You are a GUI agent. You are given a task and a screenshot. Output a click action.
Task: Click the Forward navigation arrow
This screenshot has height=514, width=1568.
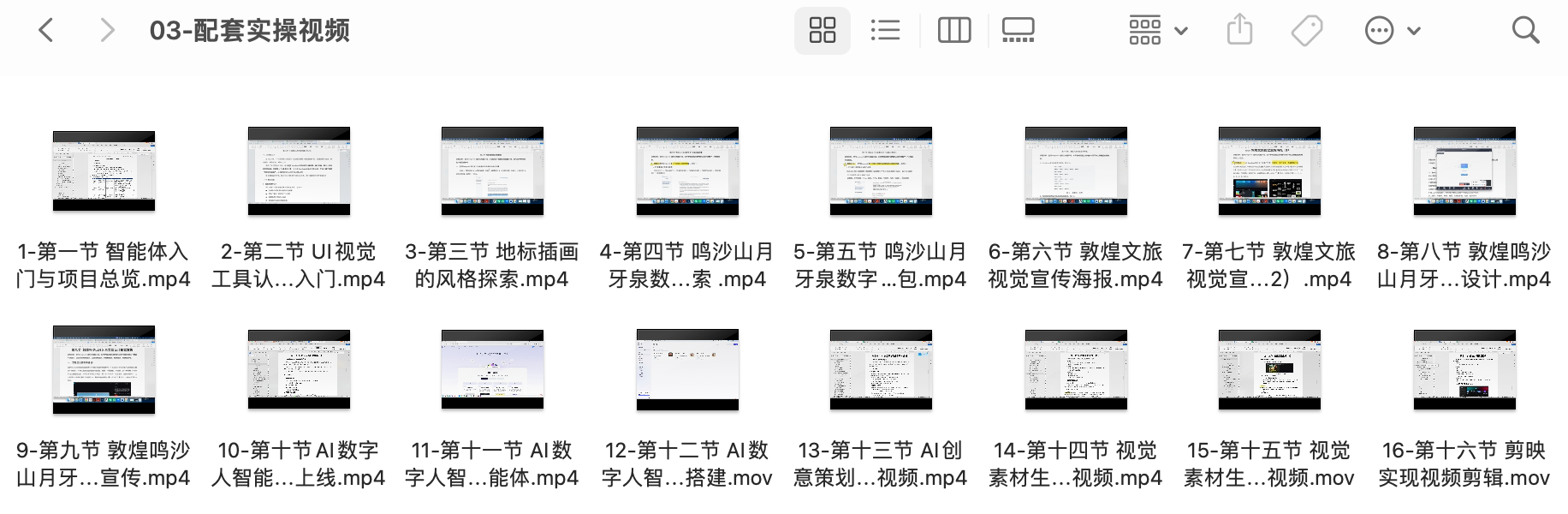107,31
